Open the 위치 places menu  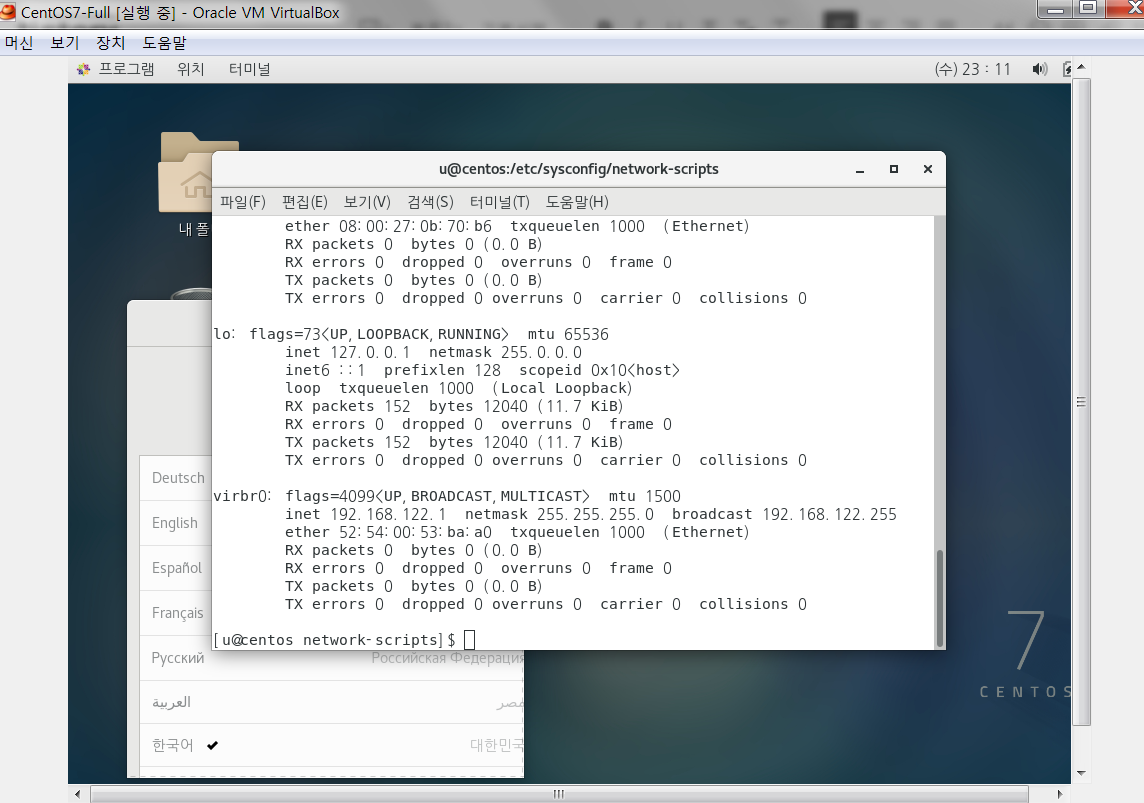click(x=190, y=69)
